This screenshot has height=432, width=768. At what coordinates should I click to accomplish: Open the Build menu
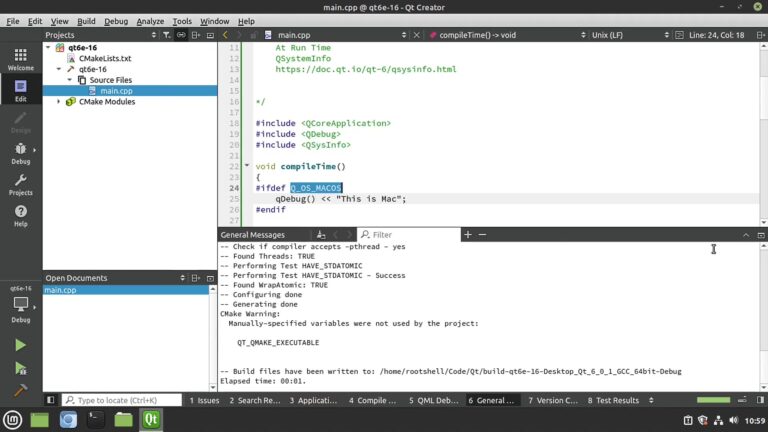point(86,21)
